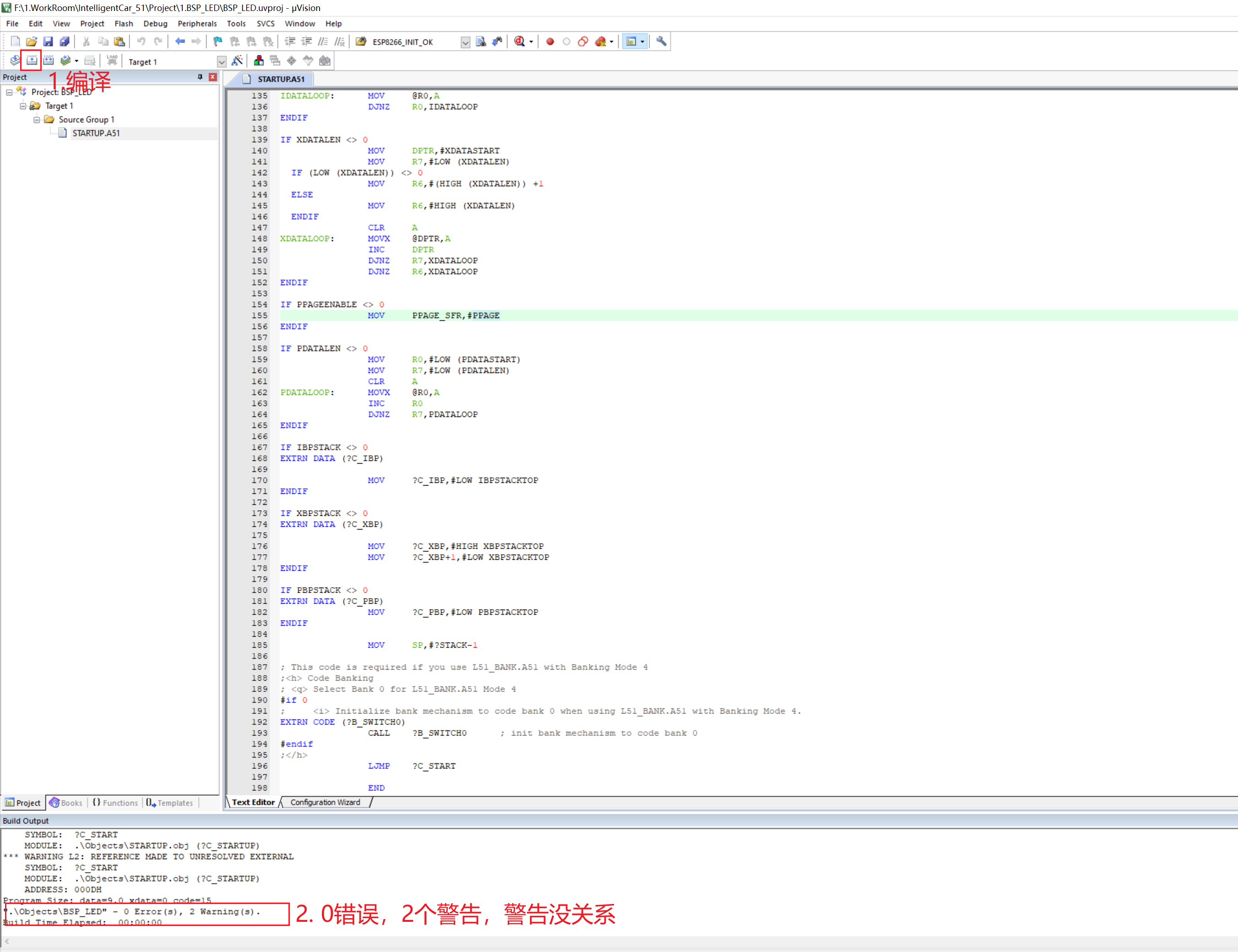Switch to Functions panel tab

pyautogui.click(x=115, y=802)
